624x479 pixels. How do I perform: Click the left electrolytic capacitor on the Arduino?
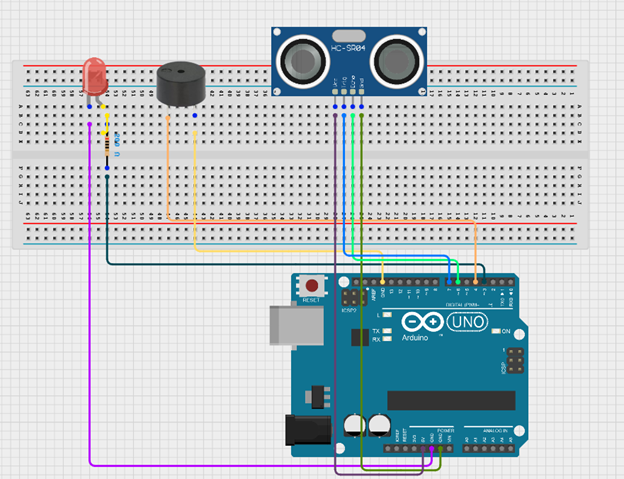click(x=354, y=425)
